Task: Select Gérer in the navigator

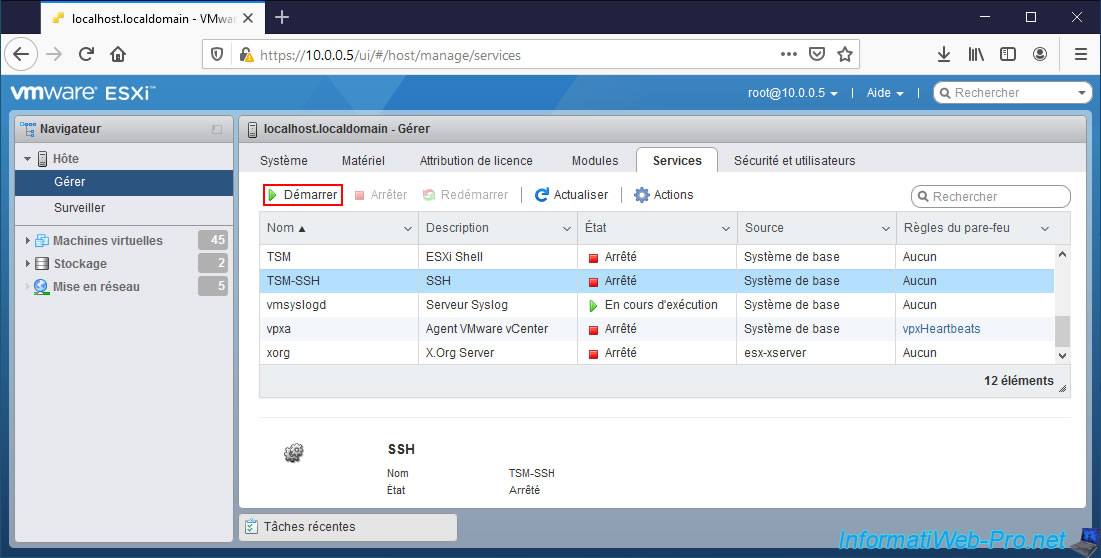Action: coord(124,182)
